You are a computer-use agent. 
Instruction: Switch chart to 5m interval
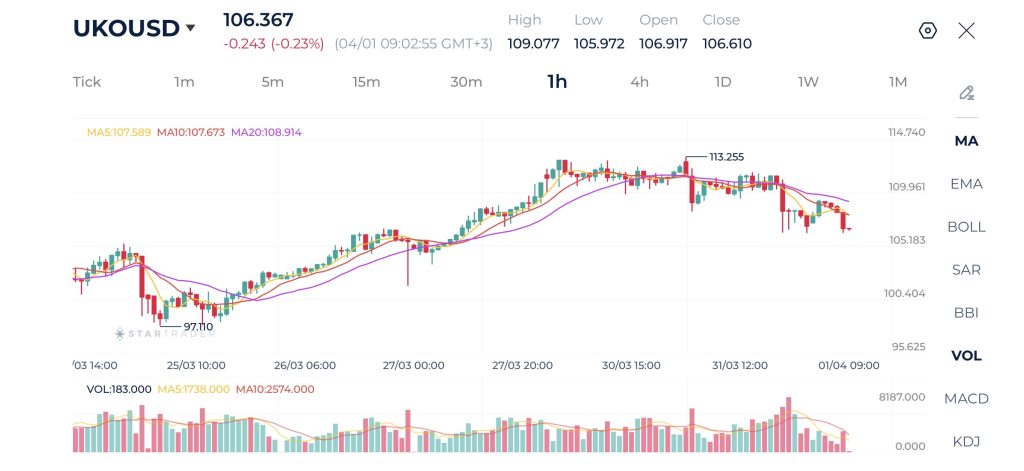[x=272, y=82]
